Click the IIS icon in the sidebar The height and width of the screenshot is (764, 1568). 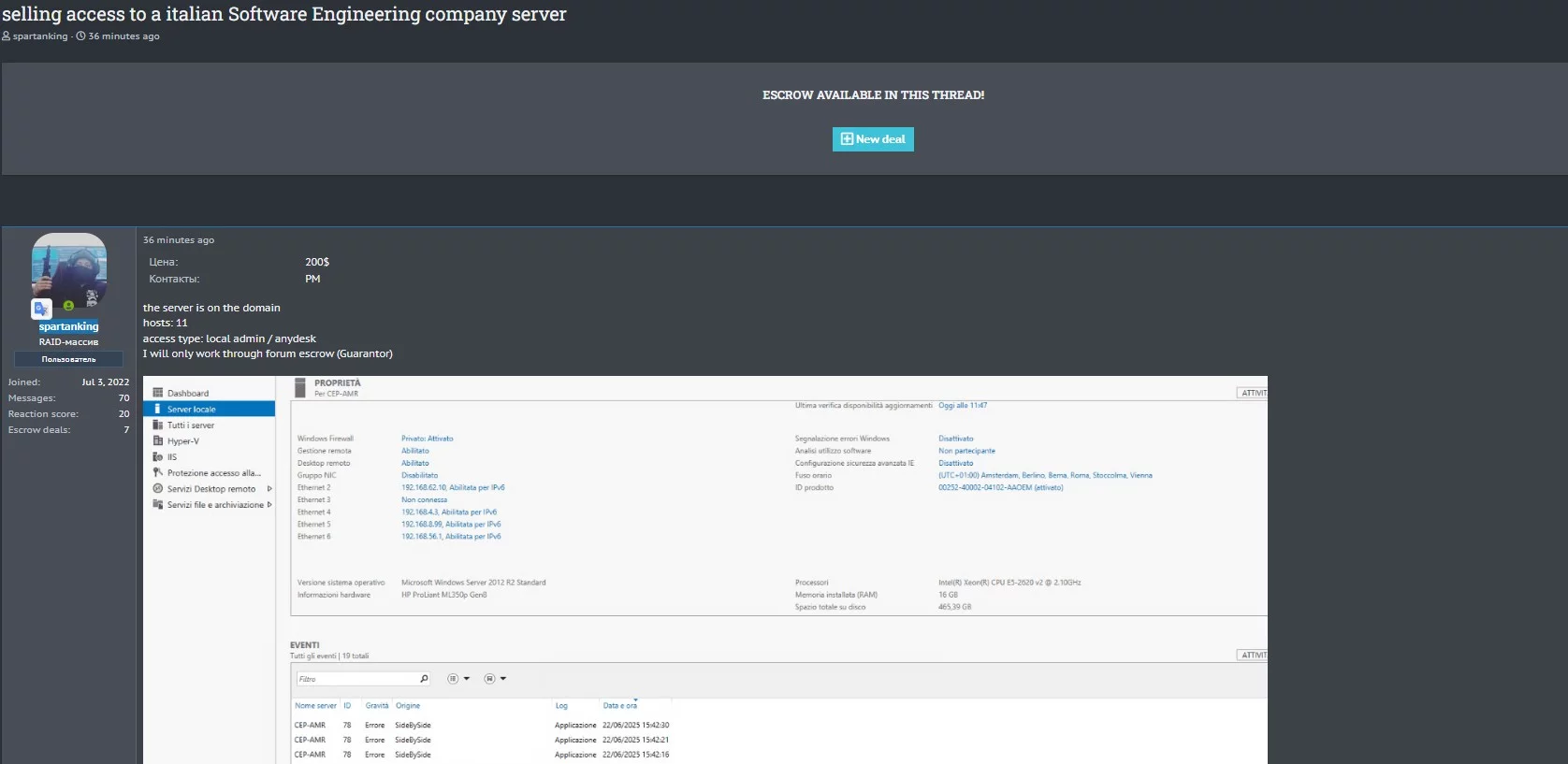point(158,457)
